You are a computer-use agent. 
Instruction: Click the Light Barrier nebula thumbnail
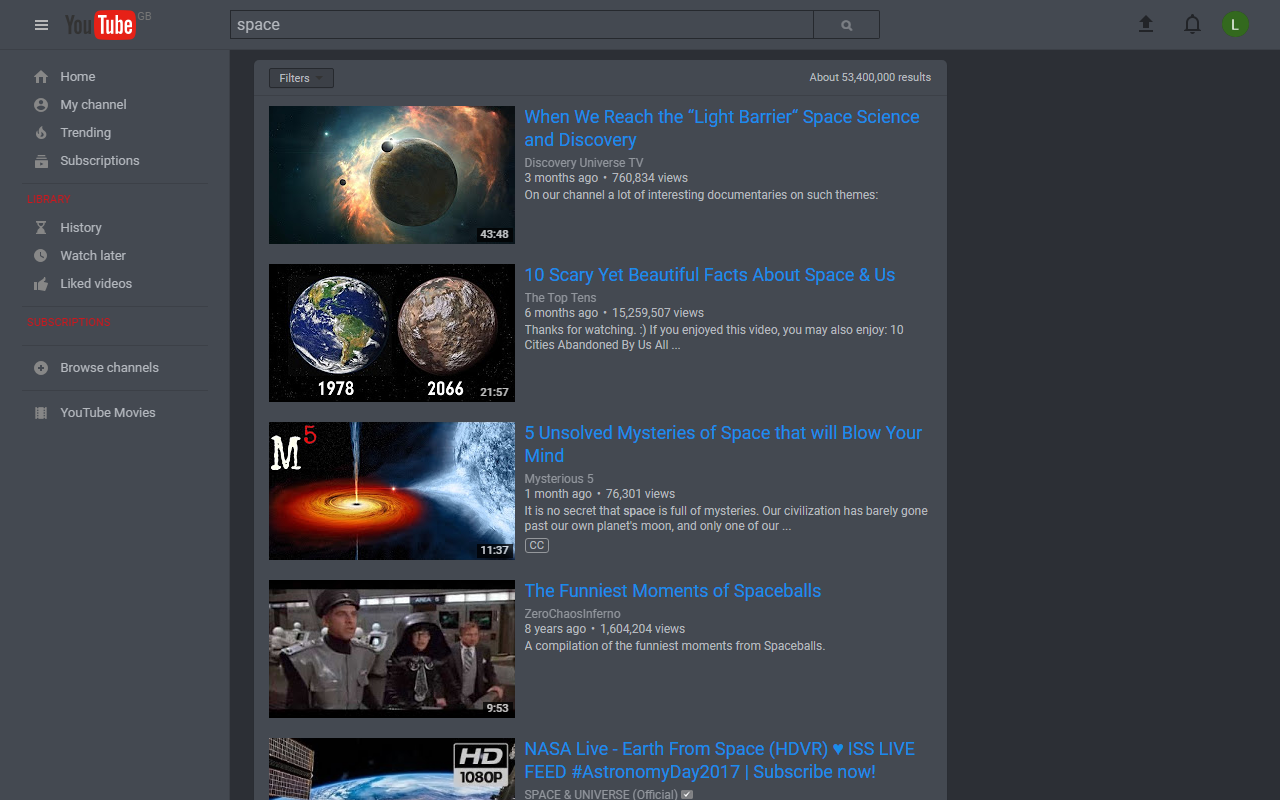tap(392, 175)
